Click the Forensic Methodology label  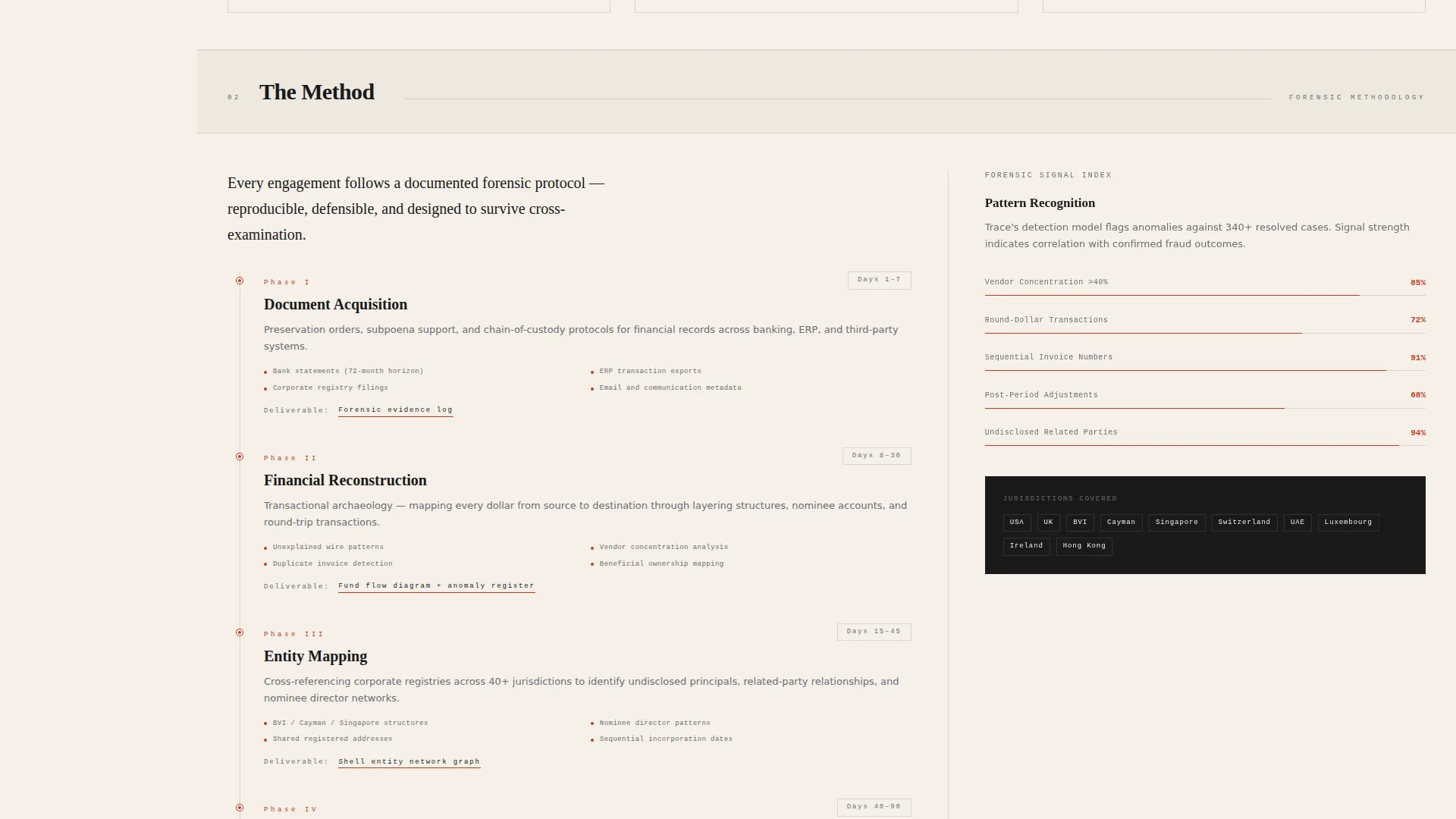tap(1357, 97)
